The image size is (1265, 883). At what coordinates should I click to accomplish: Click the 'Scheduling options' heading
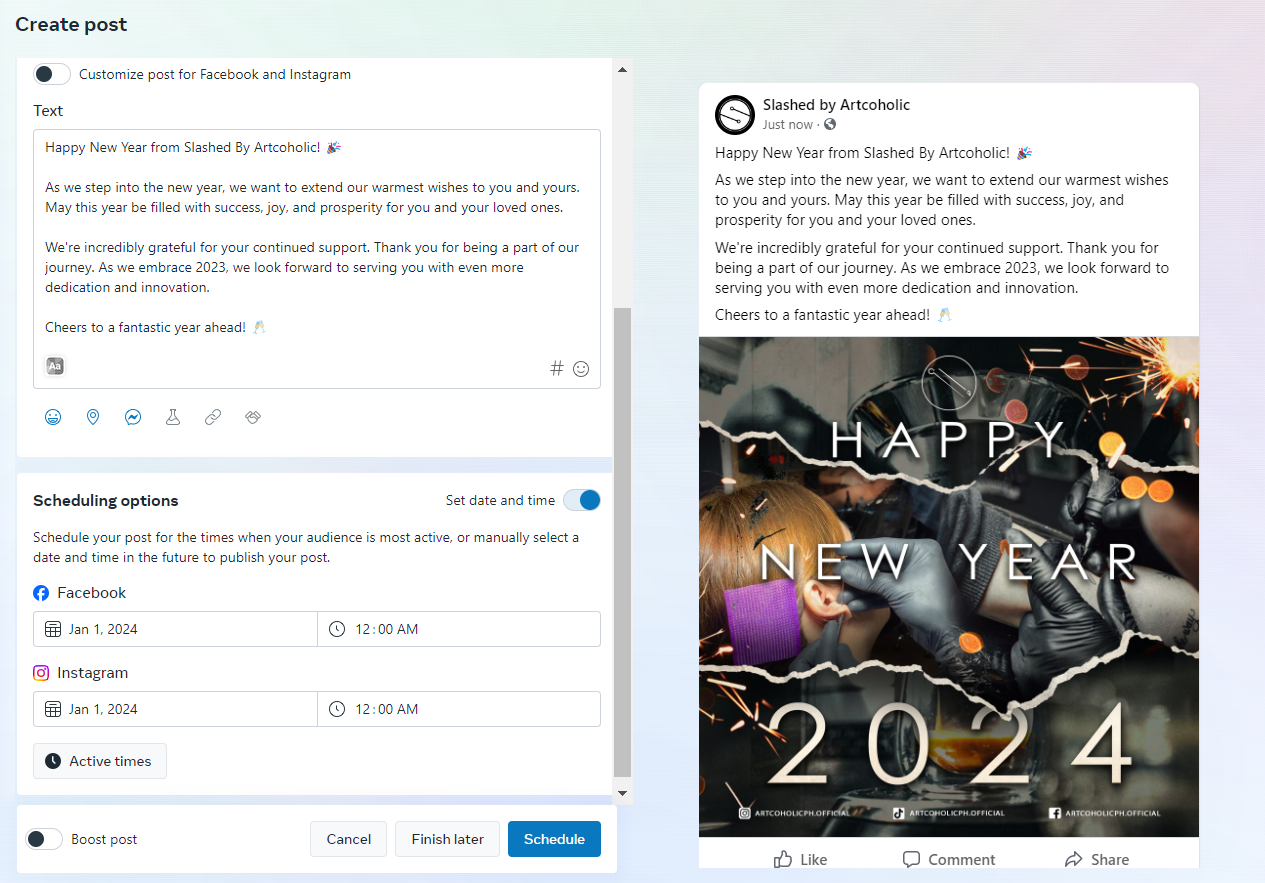[106, 501]
